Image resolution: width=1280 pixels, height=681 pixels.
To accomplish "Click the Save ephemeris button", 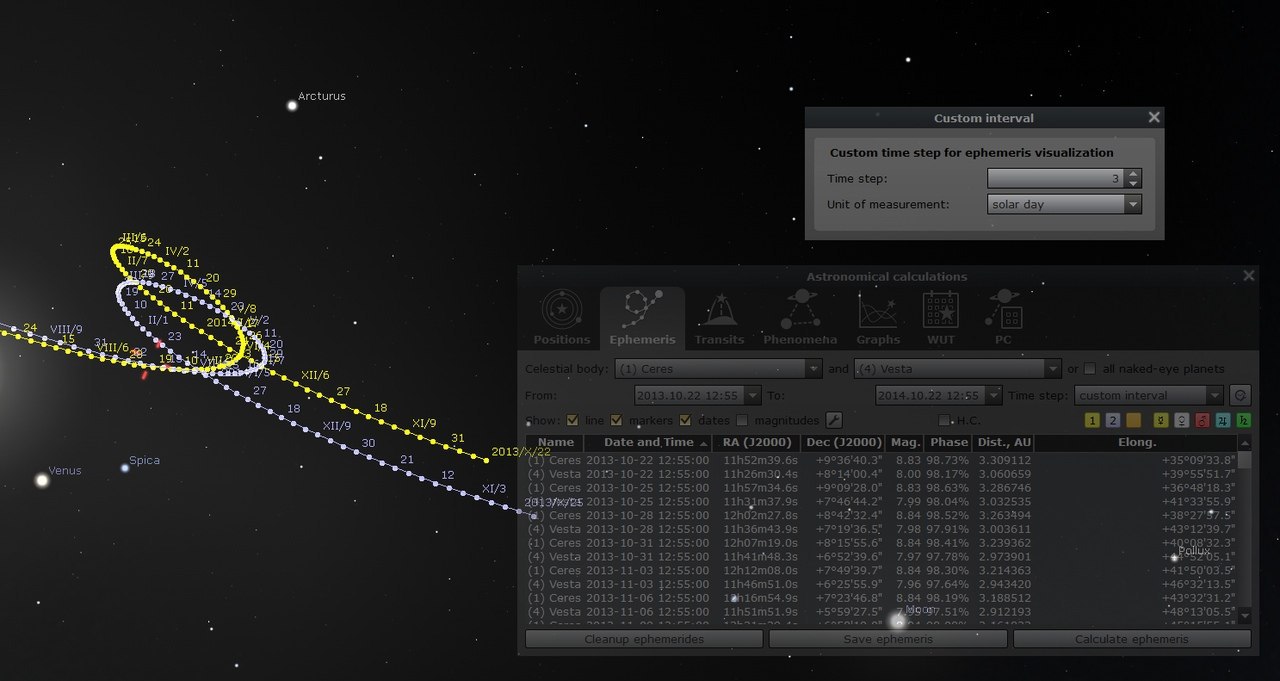I will pyautogui.click(x=888, y=639).
